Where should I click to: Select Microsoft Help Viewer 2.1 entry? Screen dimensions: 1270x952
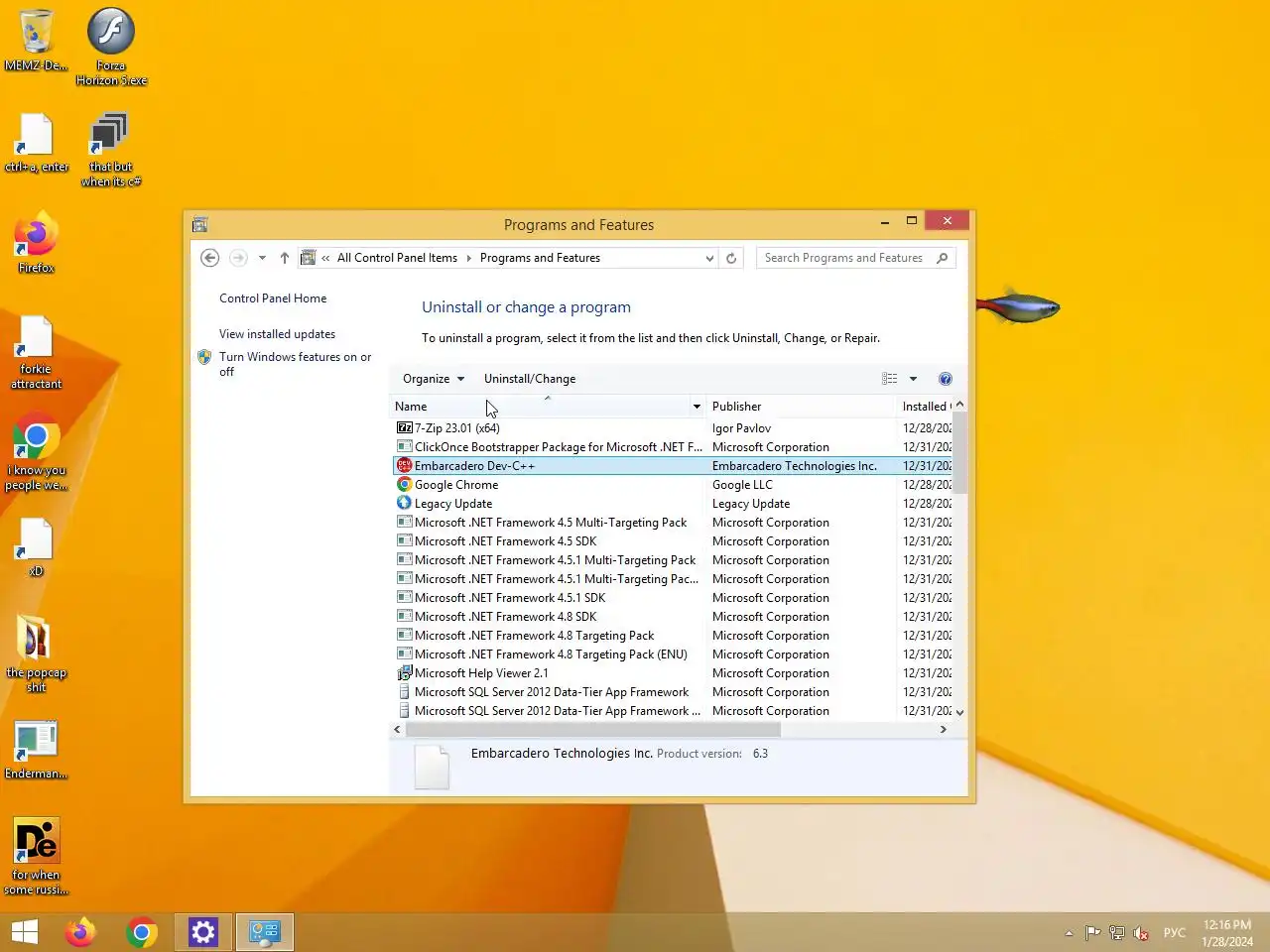672,673
